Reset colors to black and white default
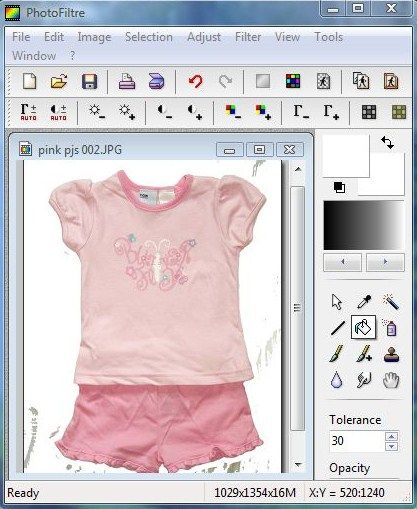The height and width of the screenshot is (509, 417). (339, 187)
